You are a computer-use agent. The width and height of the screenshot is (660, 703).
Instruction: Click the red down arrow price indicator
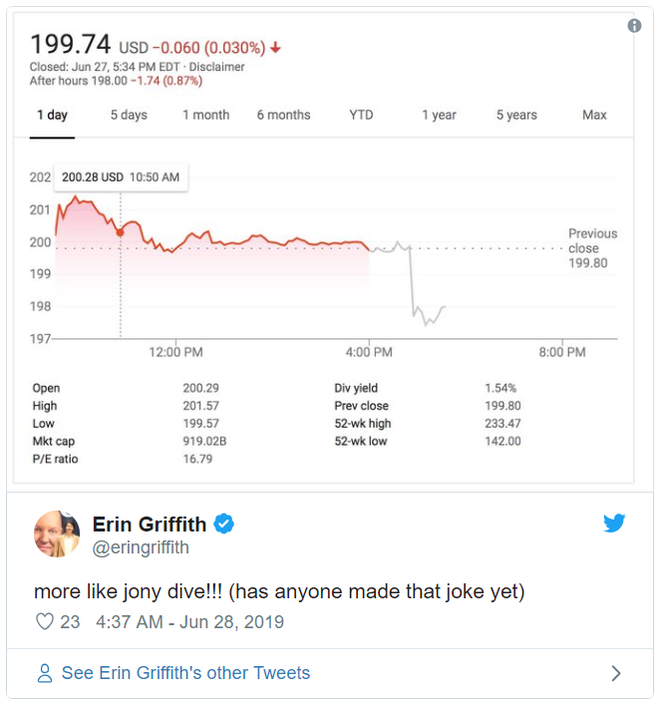click(x=276, y=47)
